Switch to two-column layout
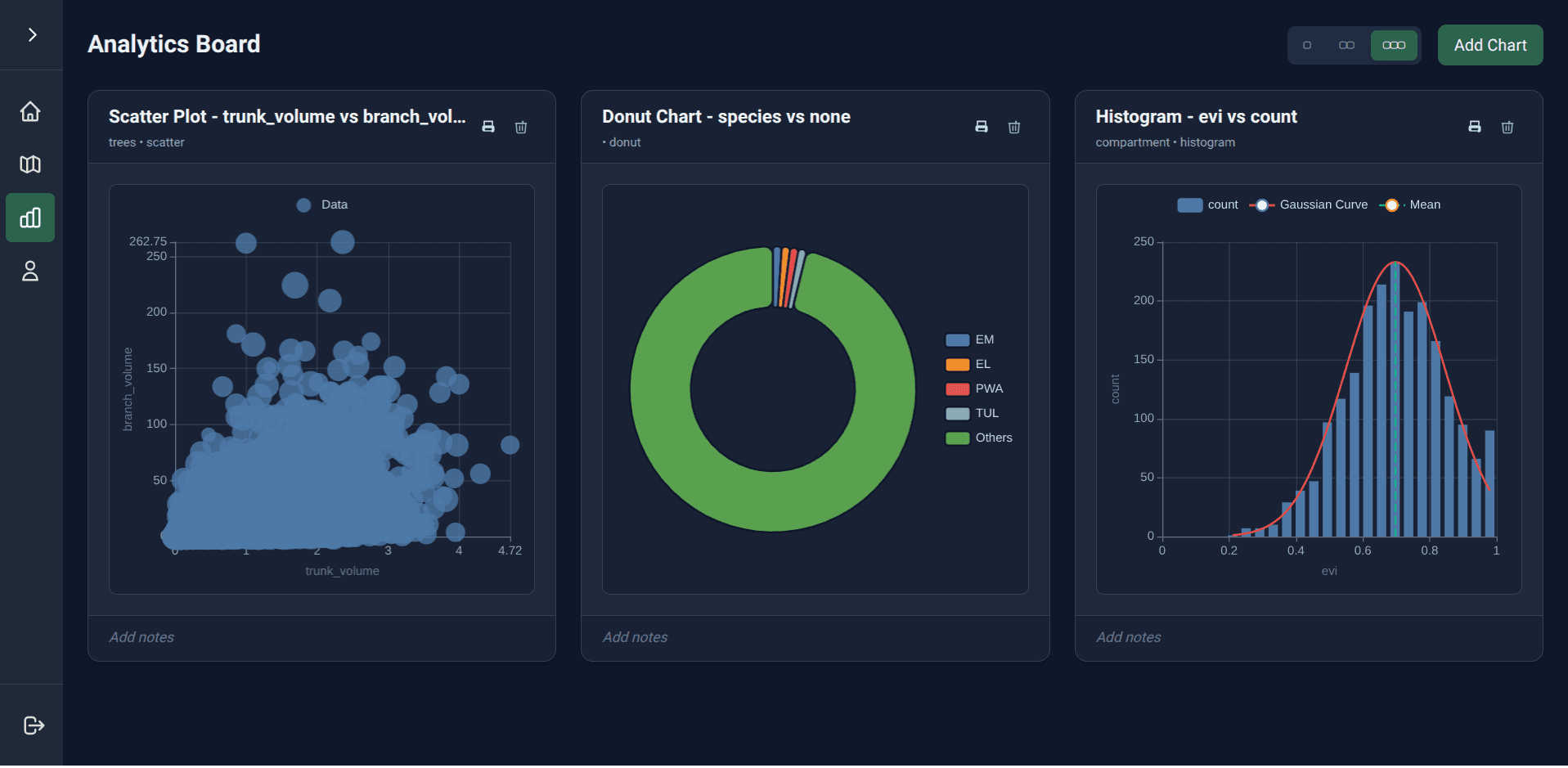1568x768 pixels. (1346, 45)
